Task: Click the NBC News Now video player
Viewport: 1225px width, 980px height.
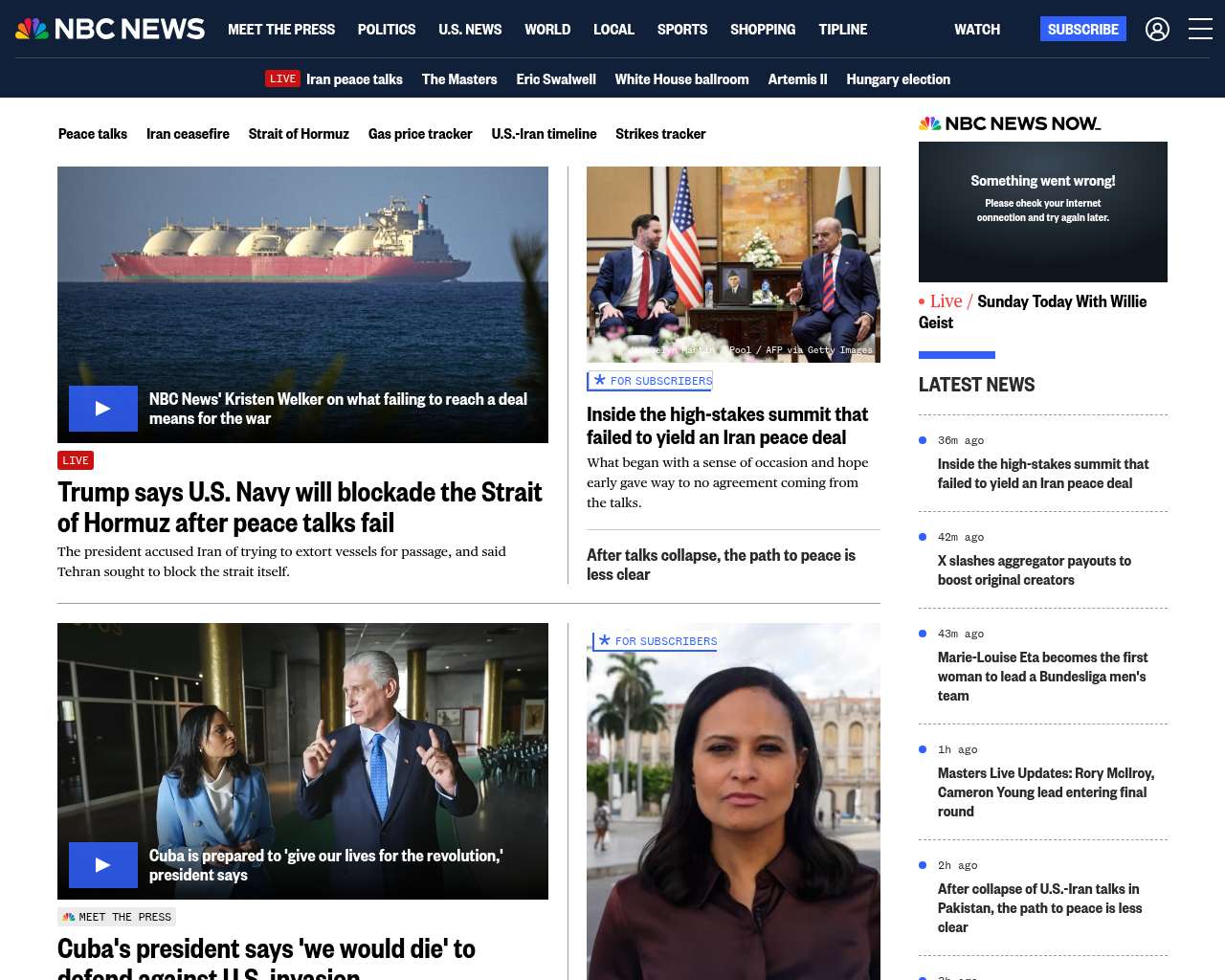Action: [x=1043, y=212]
